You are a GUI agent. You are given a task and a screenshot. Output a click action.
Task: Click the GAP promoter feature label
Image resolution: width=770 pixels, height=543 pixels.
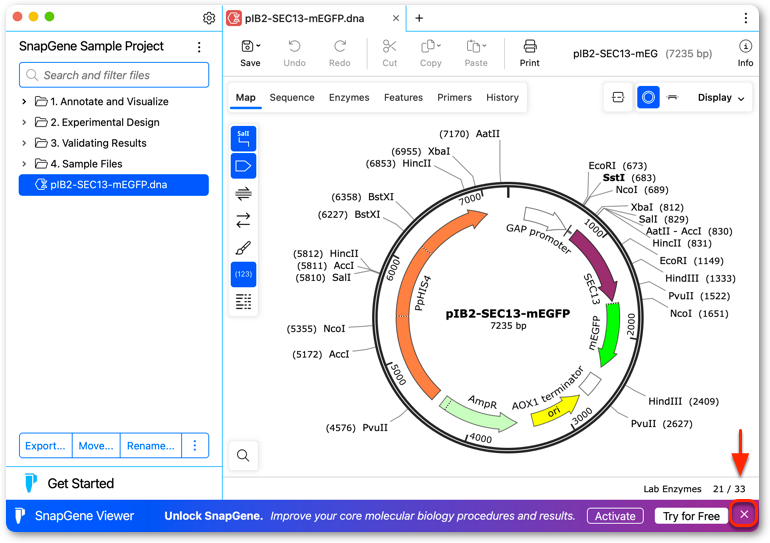click(x=539, y=238)
